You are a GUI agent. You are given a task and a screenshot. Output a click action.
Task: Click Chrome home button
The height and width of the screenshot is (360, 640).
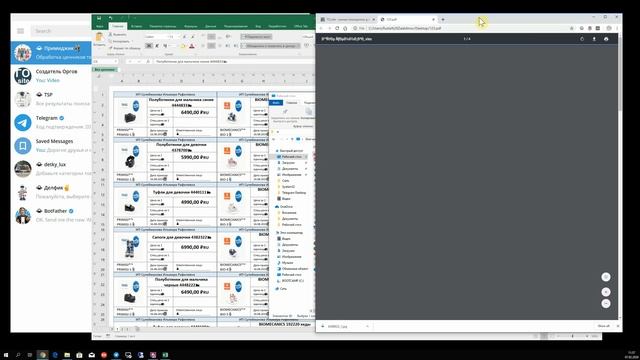tap(345, 28)
